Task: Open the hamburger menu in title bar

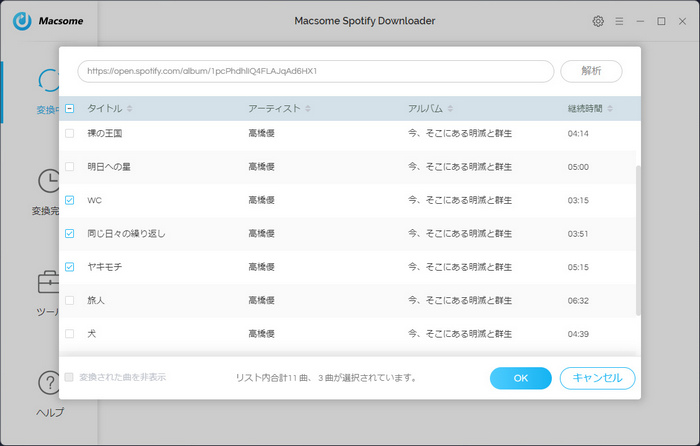Action: click(x=619, y=21)
